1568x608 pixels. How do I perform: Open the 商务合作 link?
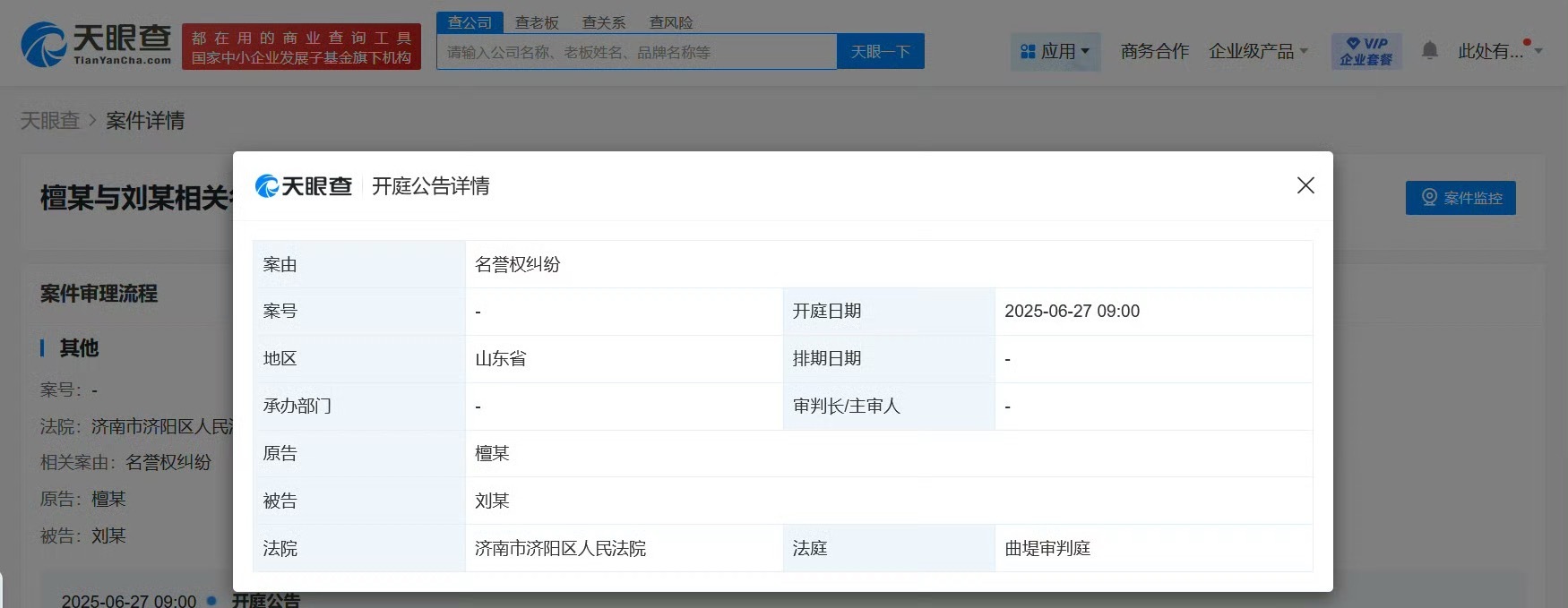point(1154,52)
